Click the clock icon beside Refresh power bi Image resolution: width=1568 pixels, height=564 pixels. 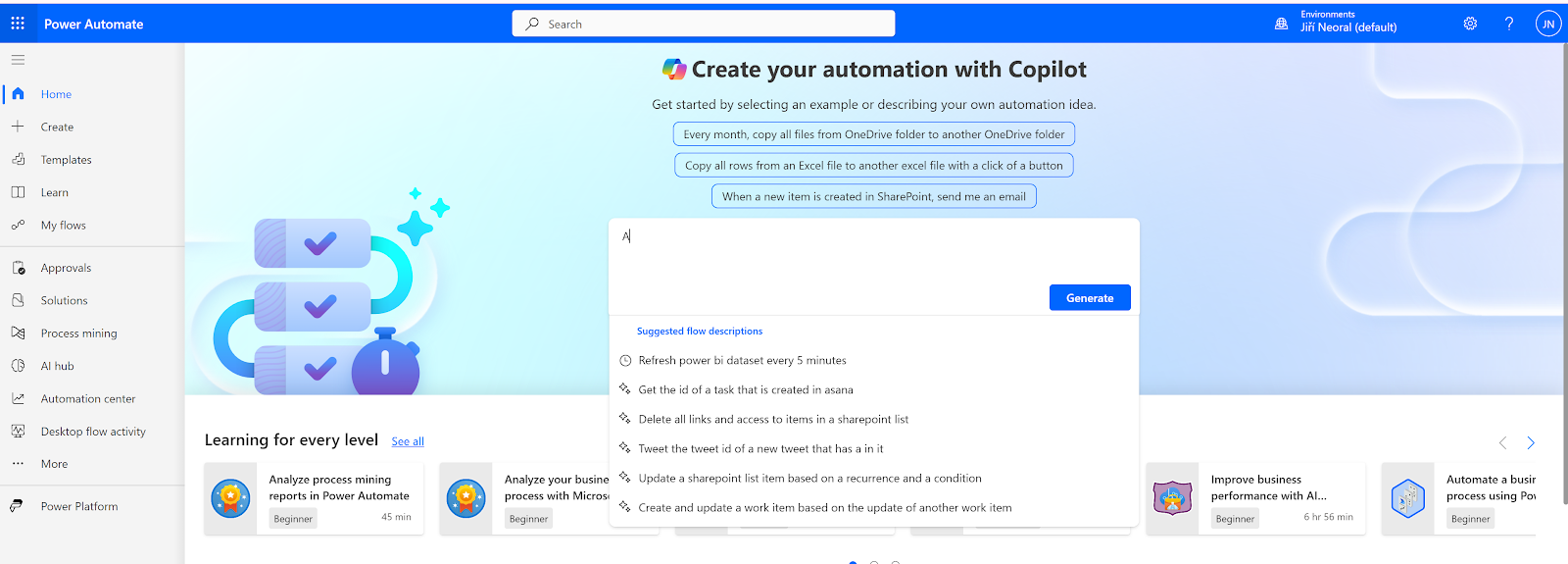coord(625,361)
